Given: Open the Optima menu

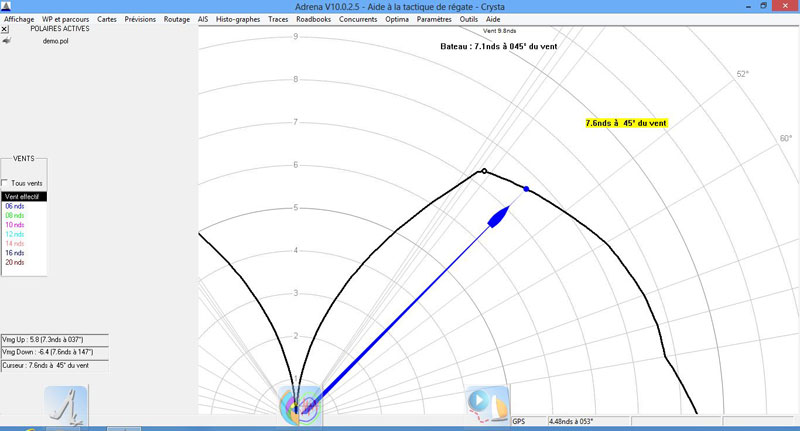Looking at the screenshot, I should click(x=397, y=19).
